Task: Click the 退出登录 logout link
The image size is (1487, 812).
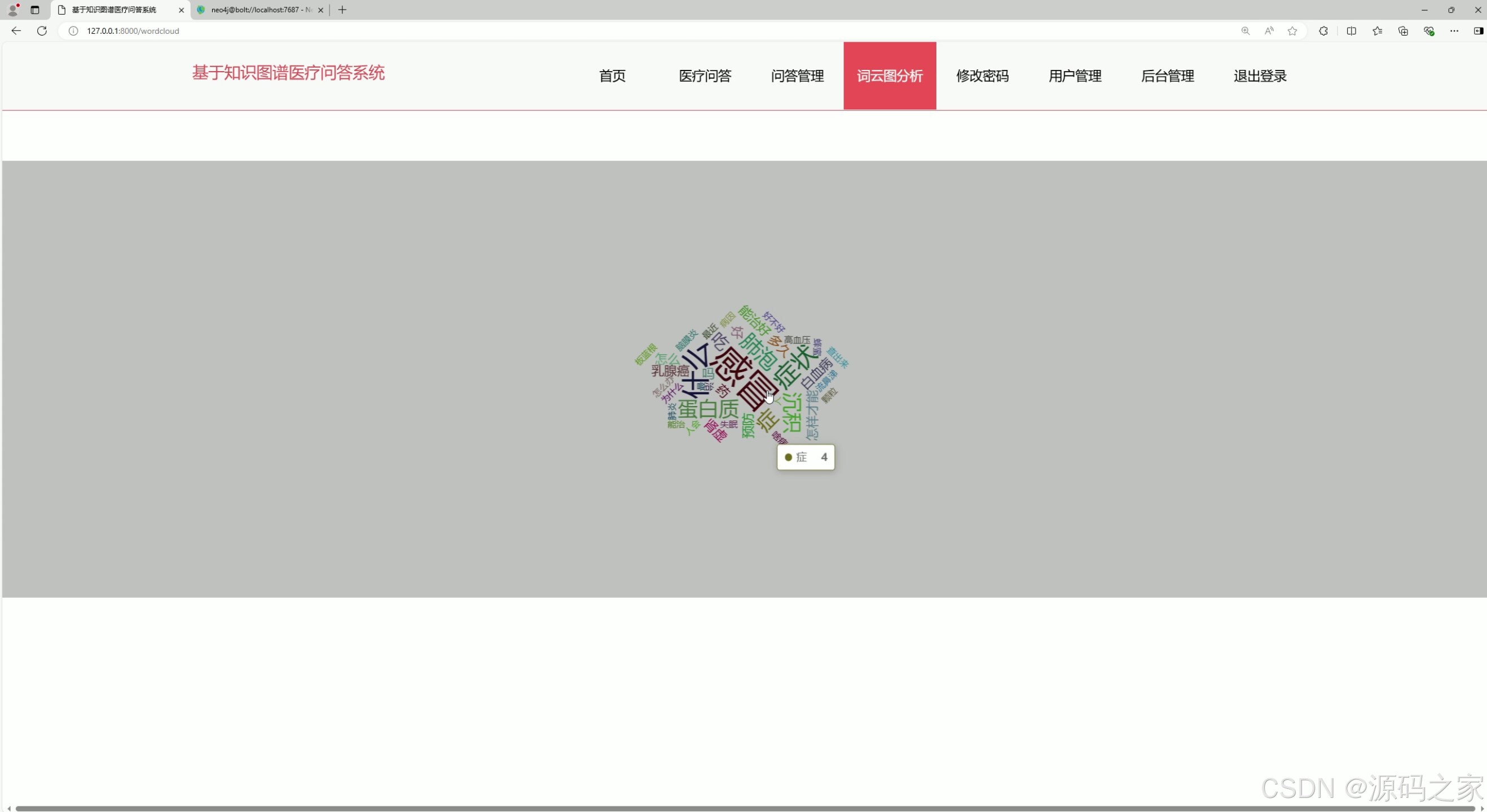Action: 1260,76
